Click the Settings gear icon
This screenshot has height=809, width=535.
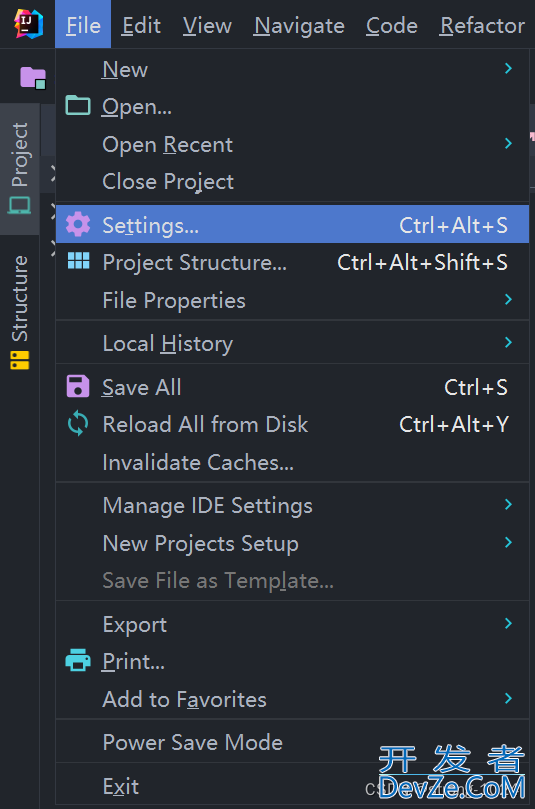coord(78,224)
